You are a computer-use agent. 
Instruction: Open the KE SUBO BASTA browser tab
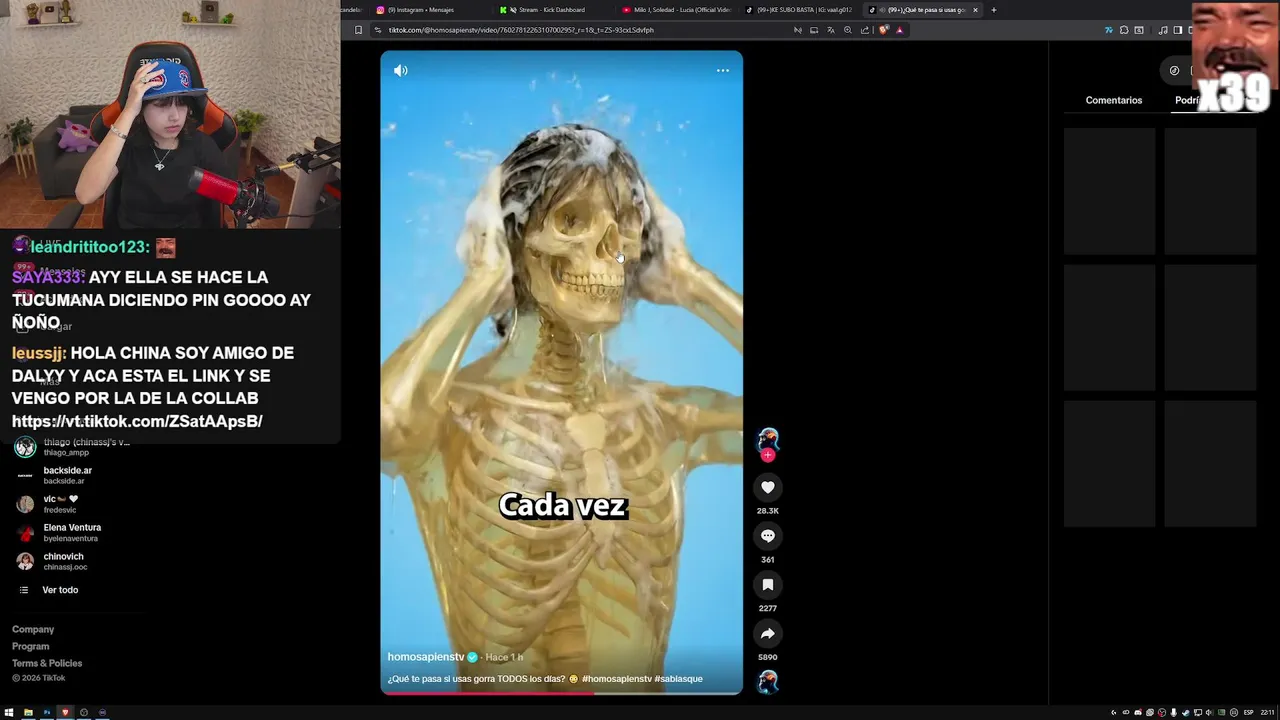800,10
